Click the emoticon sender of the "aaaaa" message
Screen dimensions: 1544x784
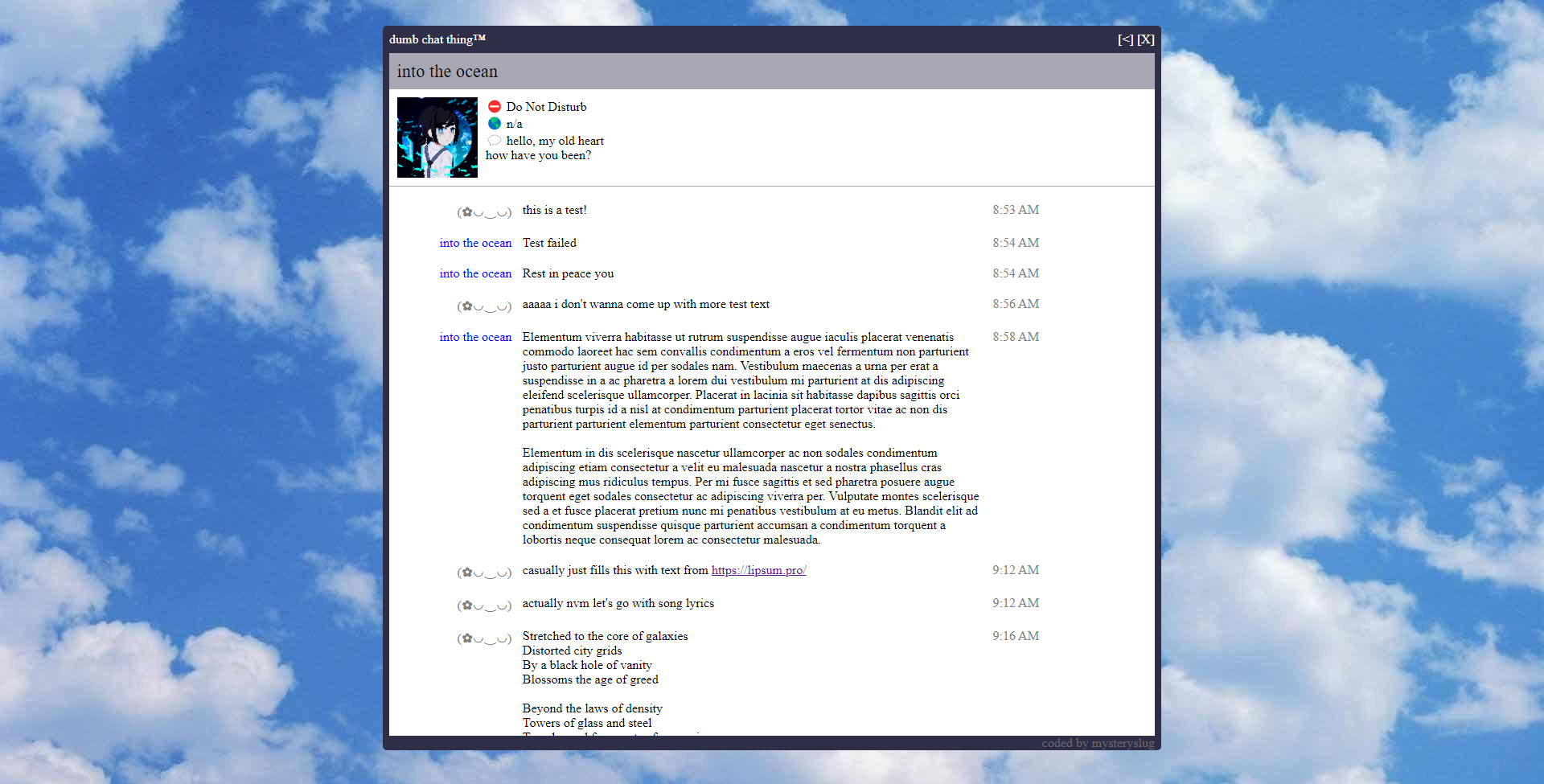click(484, 306)
